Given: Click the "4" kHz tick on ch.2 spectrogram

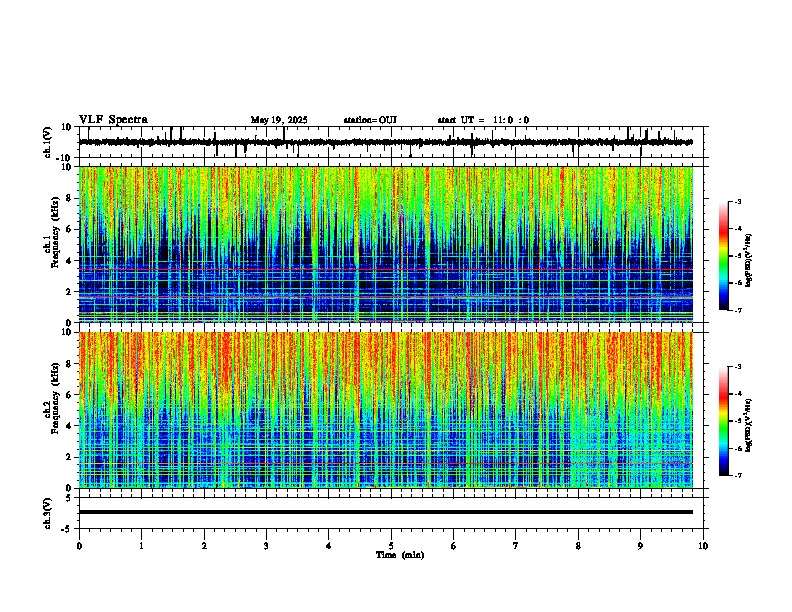Looking at the screenshot, I should pyautogui.click(x=70, y=426).
